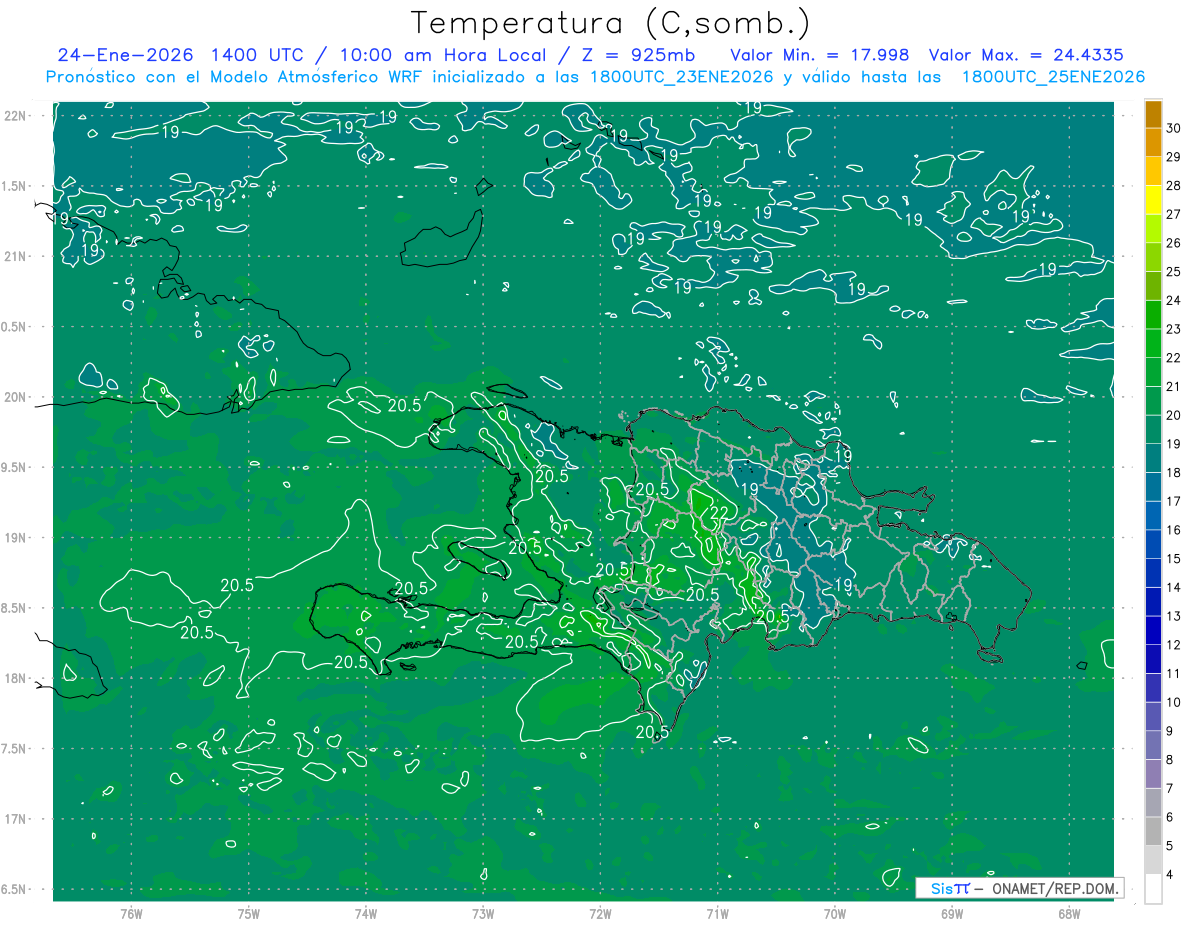Click the '23' value on the color scale

pos(1174,329)
